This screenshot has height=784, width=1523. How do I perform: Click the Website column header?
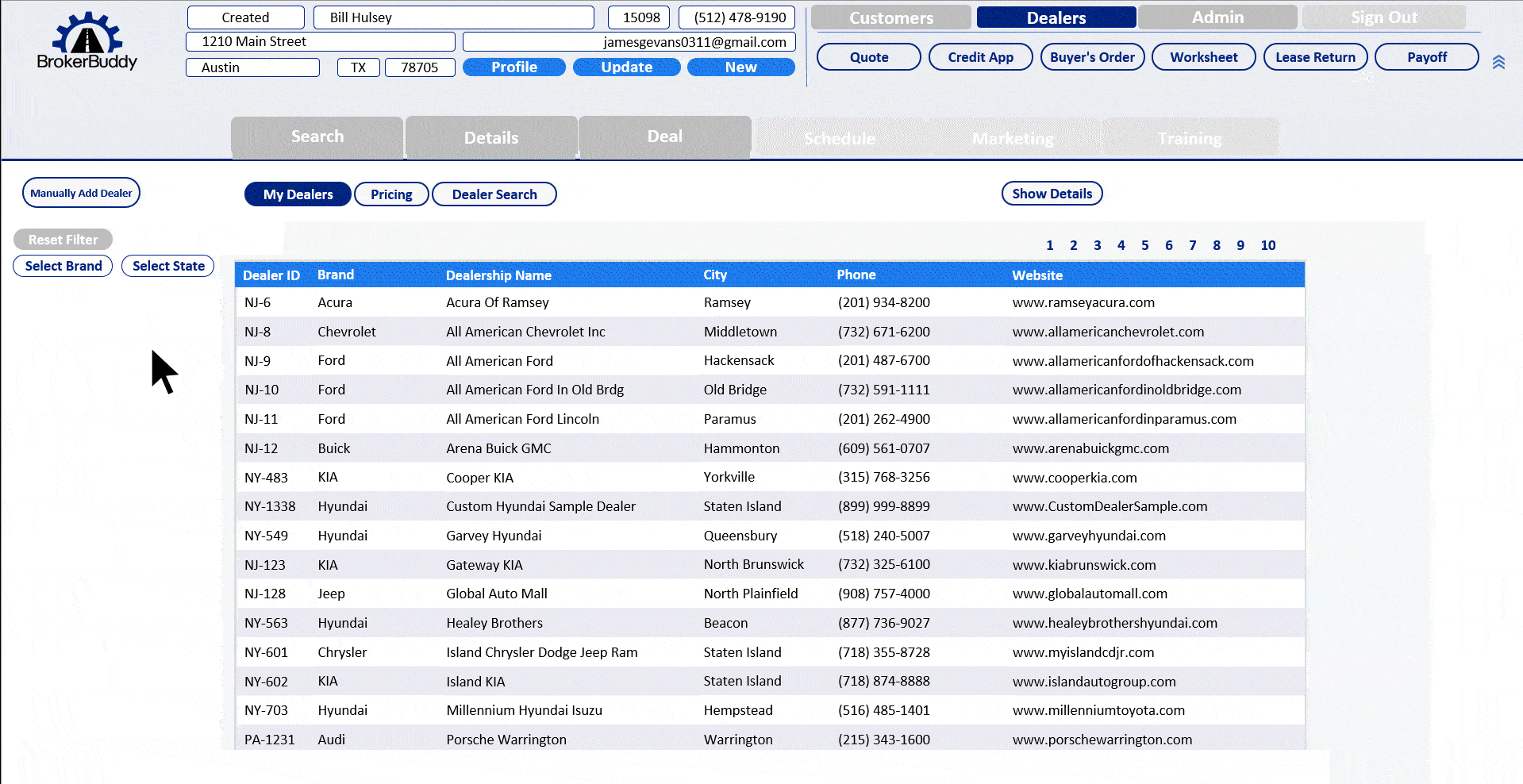click(1037, 275)
